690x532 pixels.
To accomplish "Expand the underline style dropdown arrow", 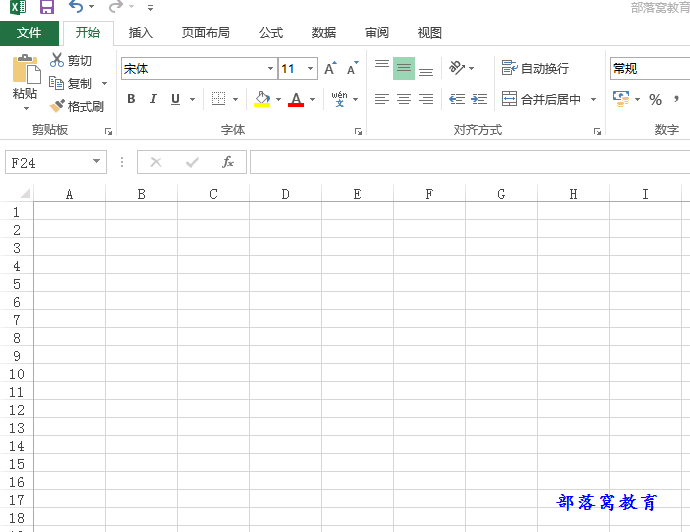I will [192, 99].
